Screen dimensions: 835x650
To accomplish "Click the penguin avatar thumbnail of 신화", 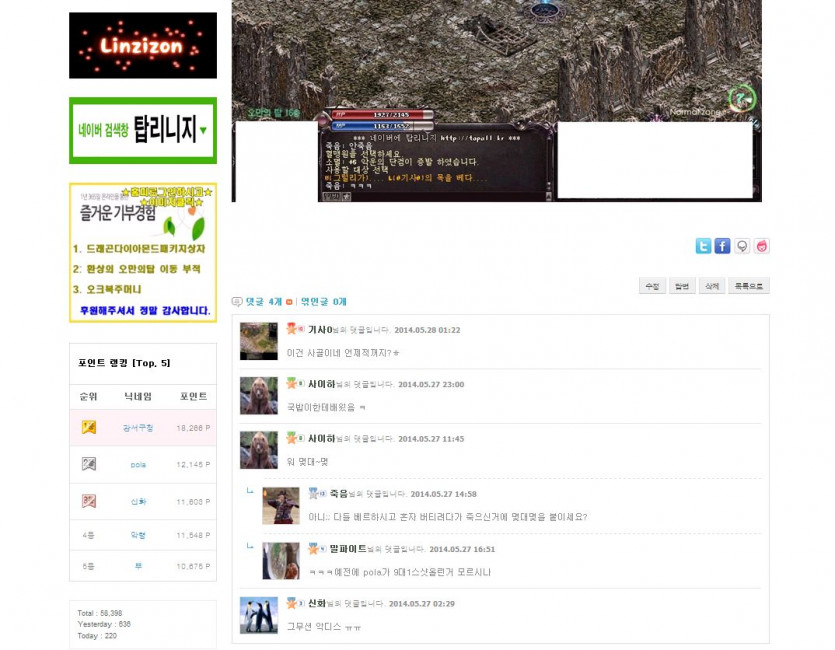I will (x=259, y=615).
